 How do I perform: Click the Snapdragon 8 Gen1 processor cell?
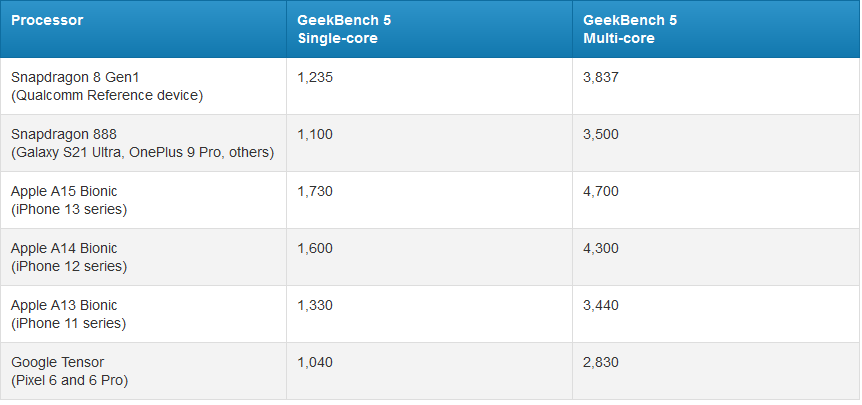coord(107,86)
